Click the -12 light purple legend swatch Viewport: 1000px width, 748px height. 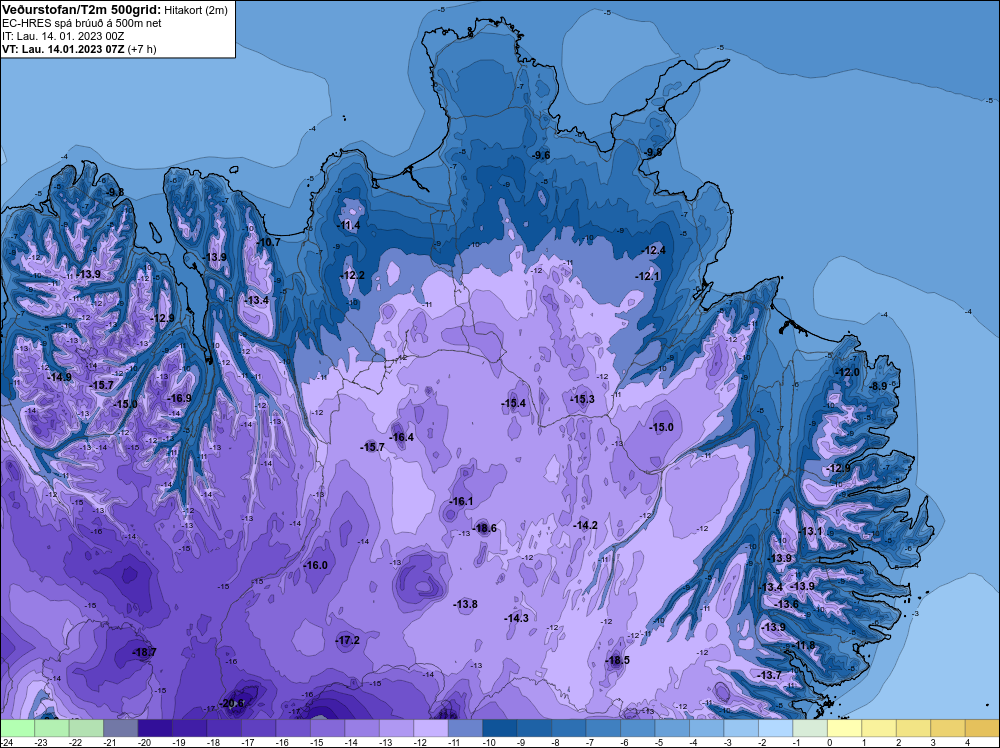coord(430,728)
